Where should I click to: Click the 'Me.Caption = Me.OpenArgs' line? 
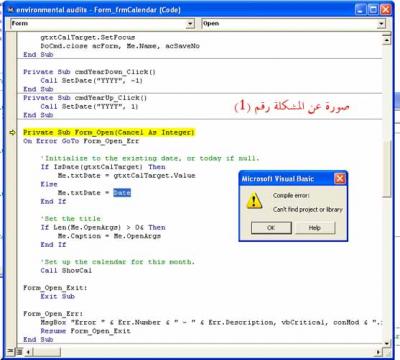click(x=109, y=236)
